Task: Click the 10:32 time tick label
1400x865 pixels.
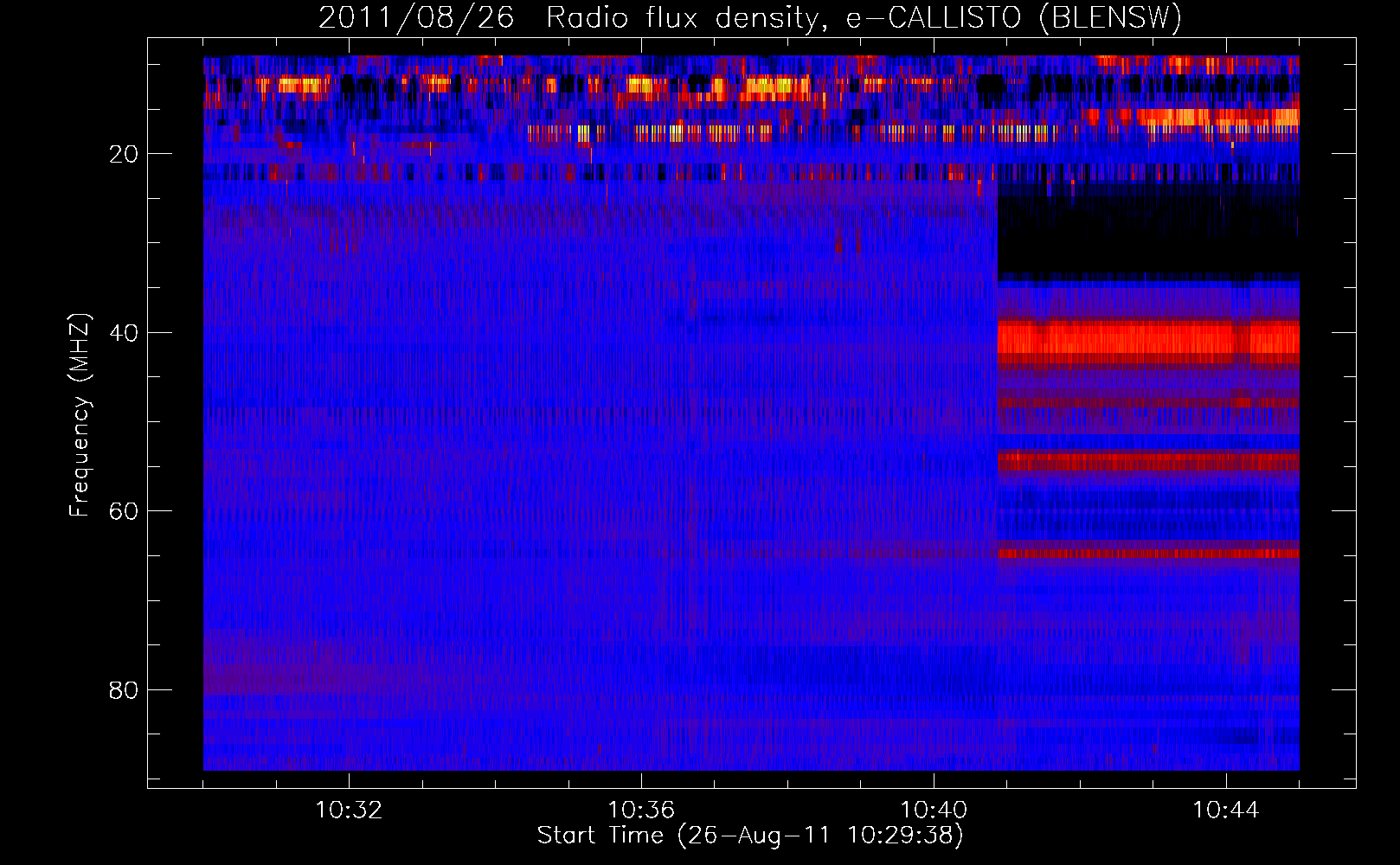Action: tap(349, 810)
